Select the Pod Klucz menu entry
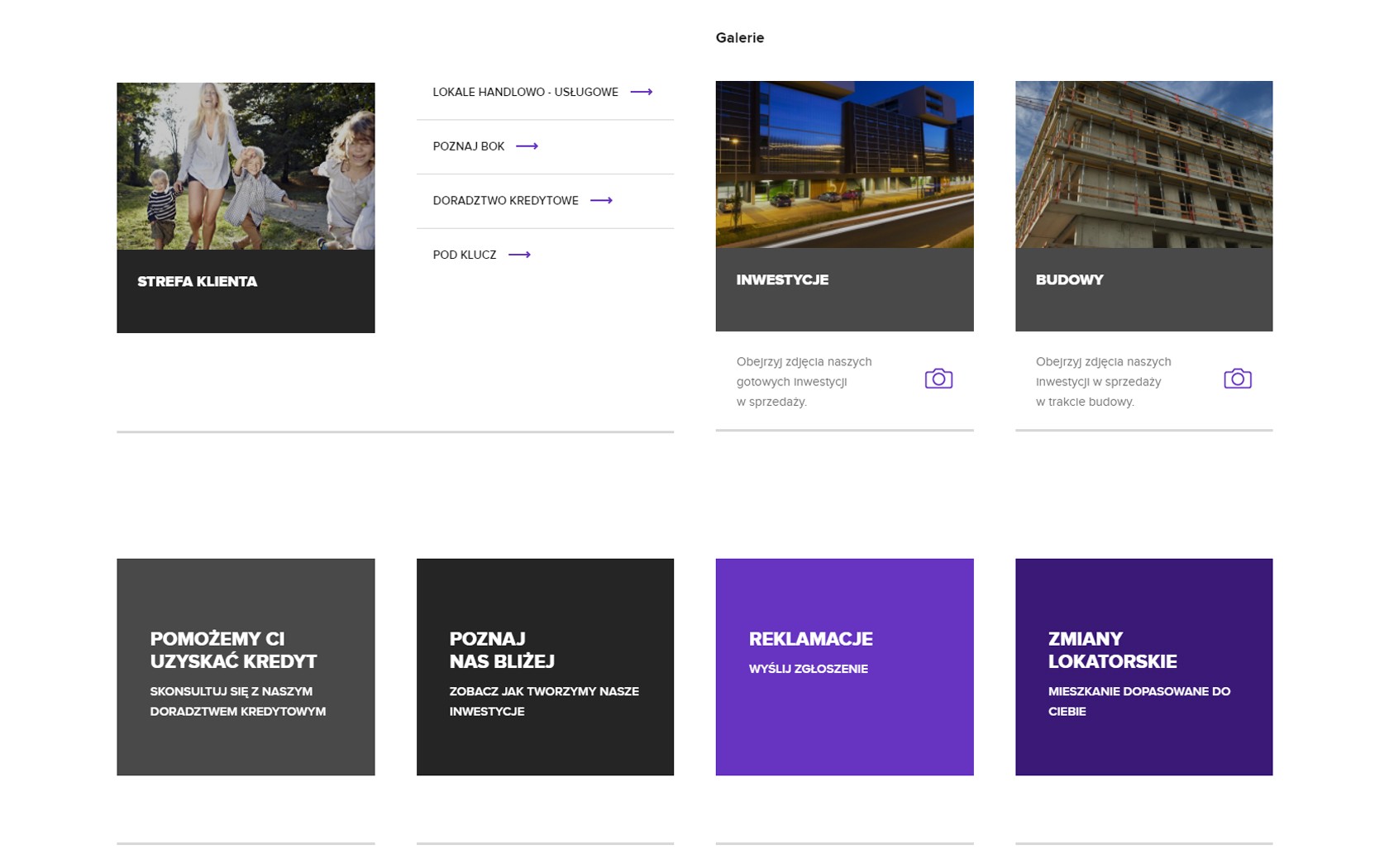1389x868 pixels. 465,255
